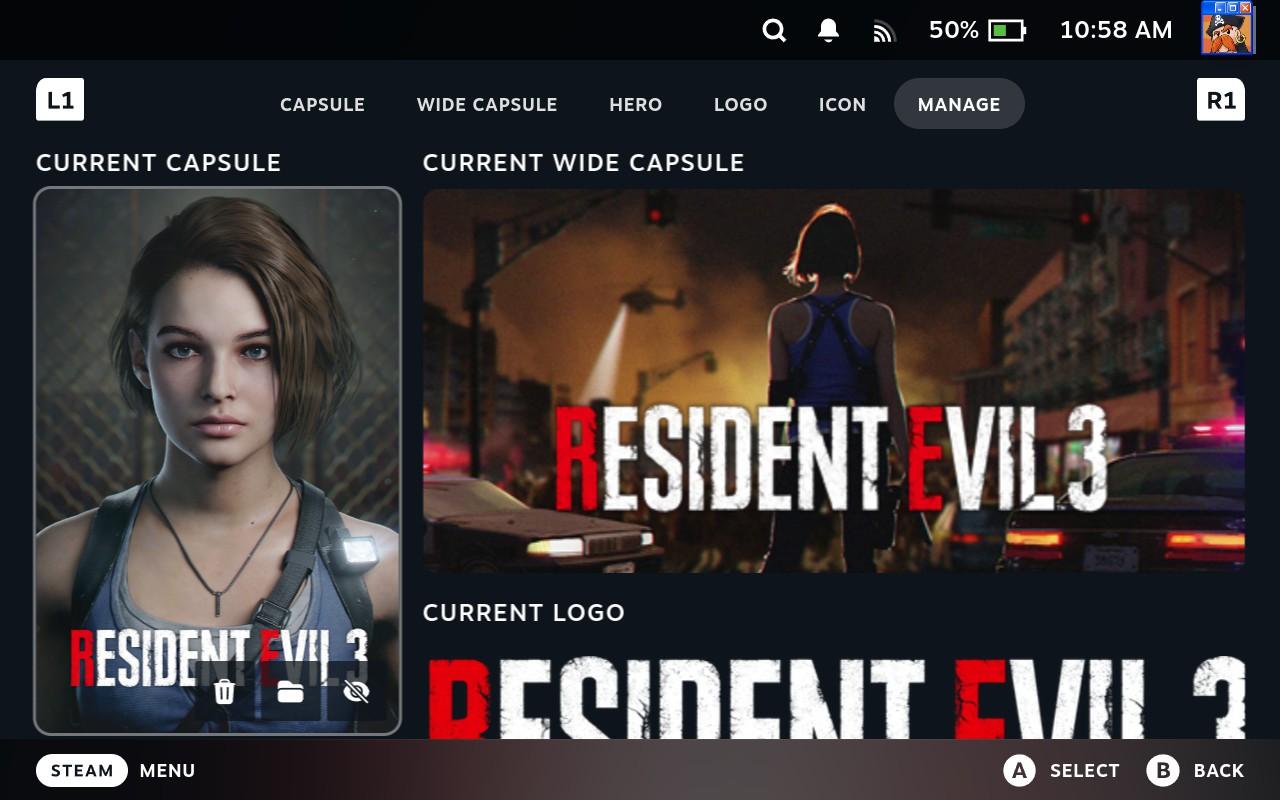Hide the current capsule with eye-slash icon
1280x800 pixels.
click(356, 691)
